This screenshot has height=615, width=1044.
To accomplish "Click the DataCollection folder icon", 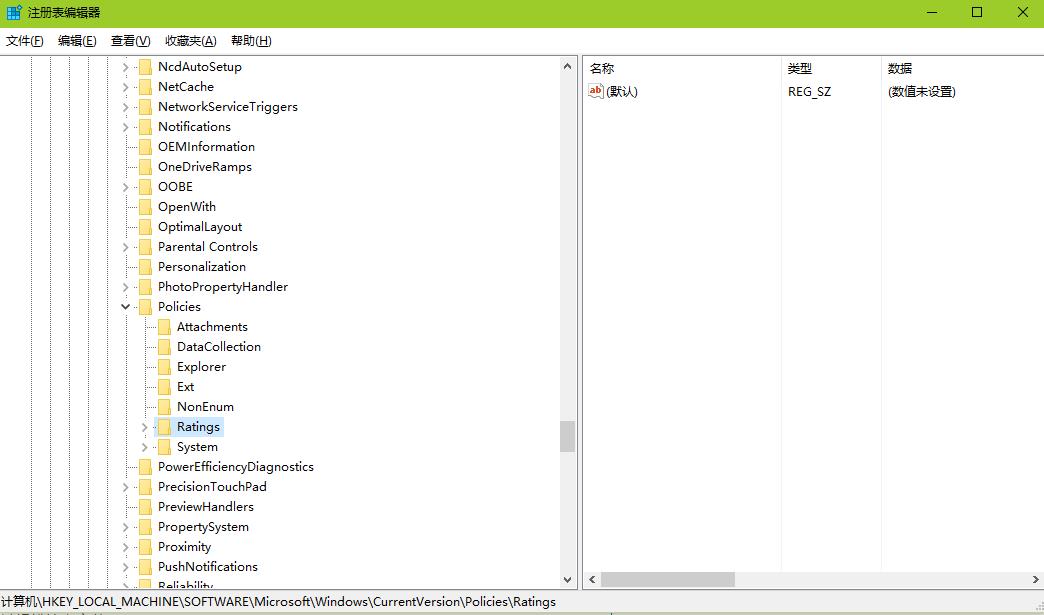I will pyautogui.click(x=164, y=347).
